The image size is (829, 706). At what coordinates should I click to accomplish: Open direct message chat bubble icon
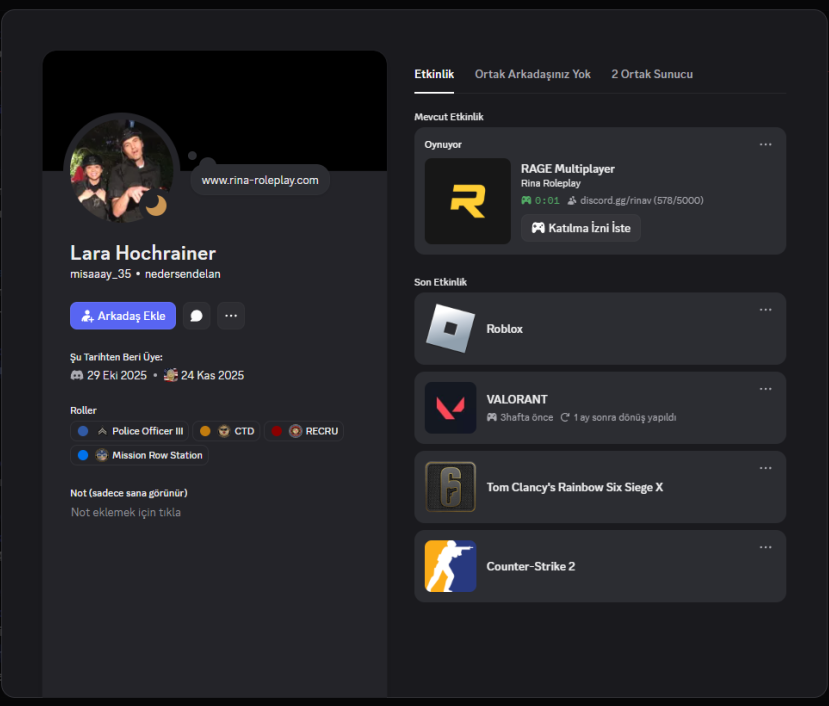pos(197,316)
